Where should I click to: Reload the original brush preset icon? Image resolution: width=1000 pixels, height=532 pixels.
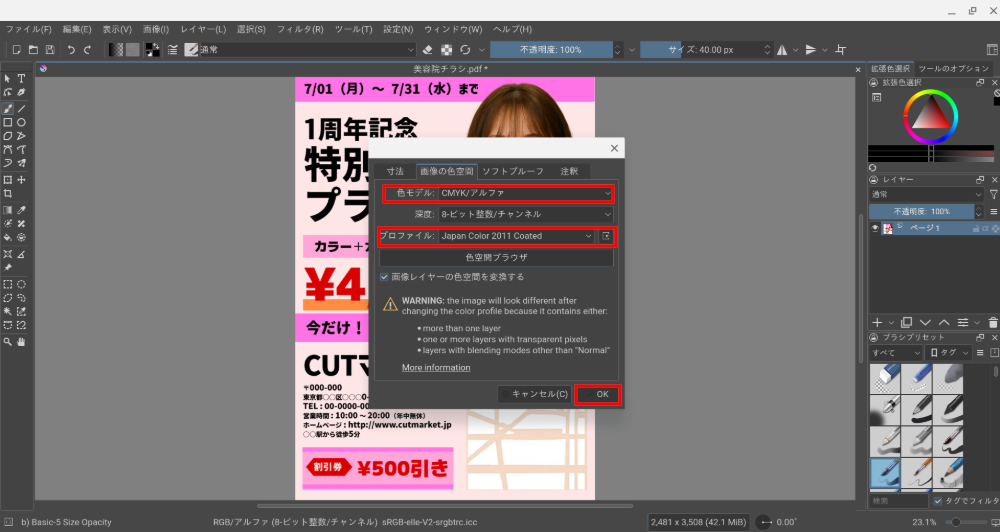466,49
